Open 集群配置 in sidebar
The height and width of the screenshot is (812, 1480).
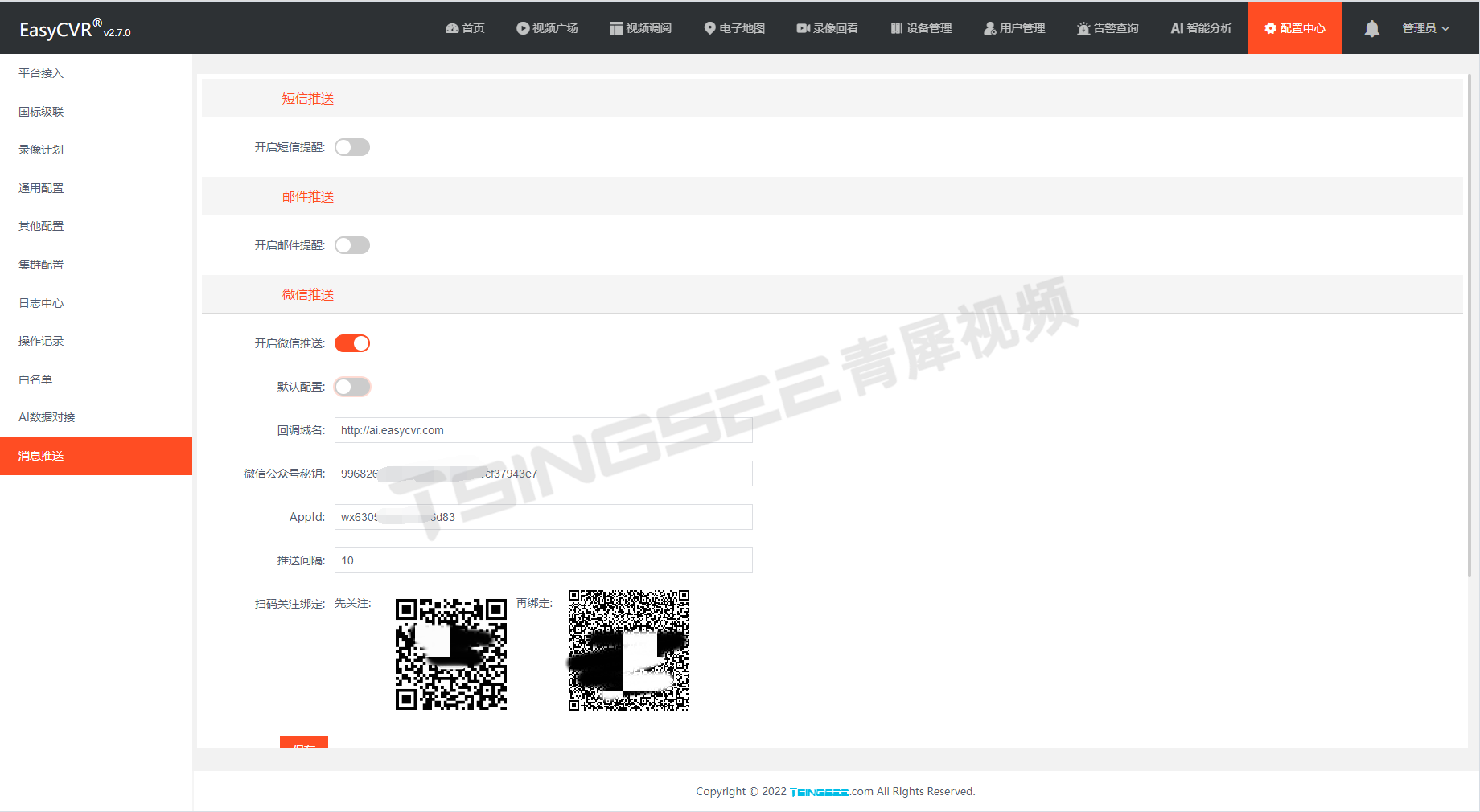(x=96, y=265)
